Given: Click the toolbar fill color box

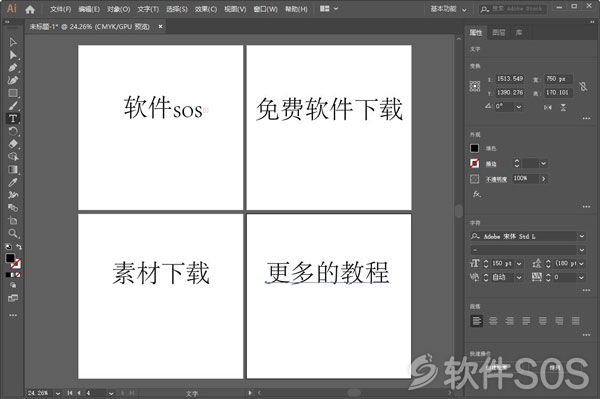Looking at the screenshot, I should (10, 258).
